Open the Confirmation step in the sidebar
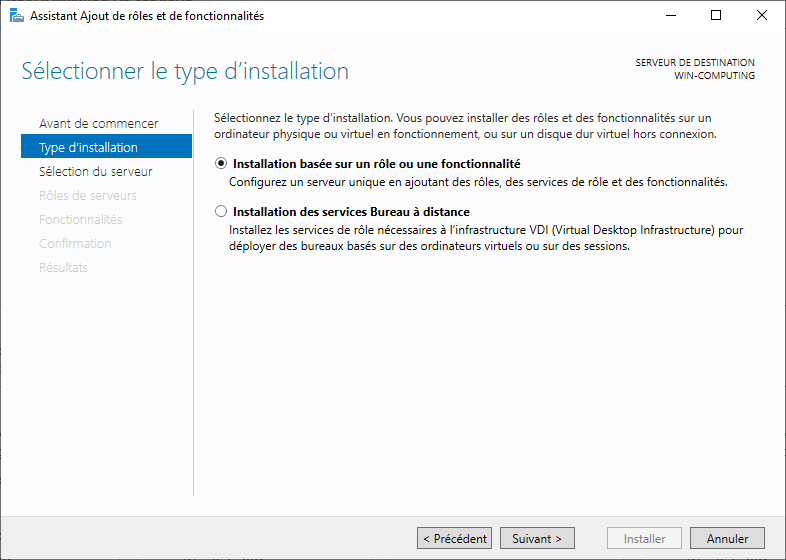This screenshot has width=786, height=560. 75,244
